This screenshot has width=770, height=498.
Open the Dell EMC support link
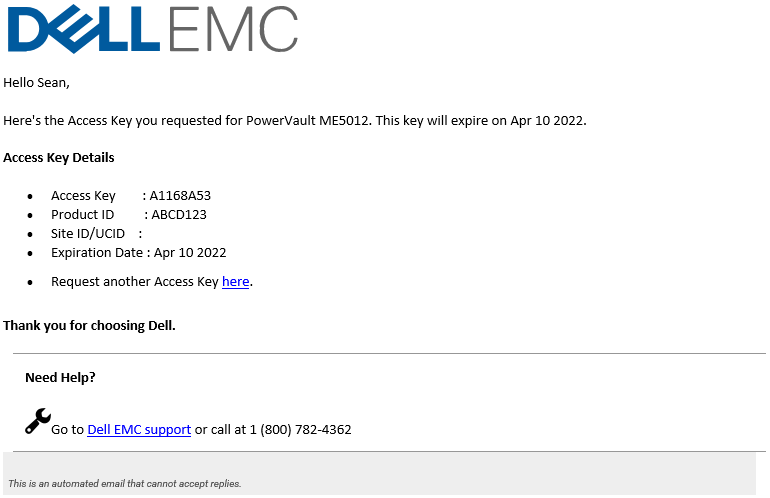point(139,430)
